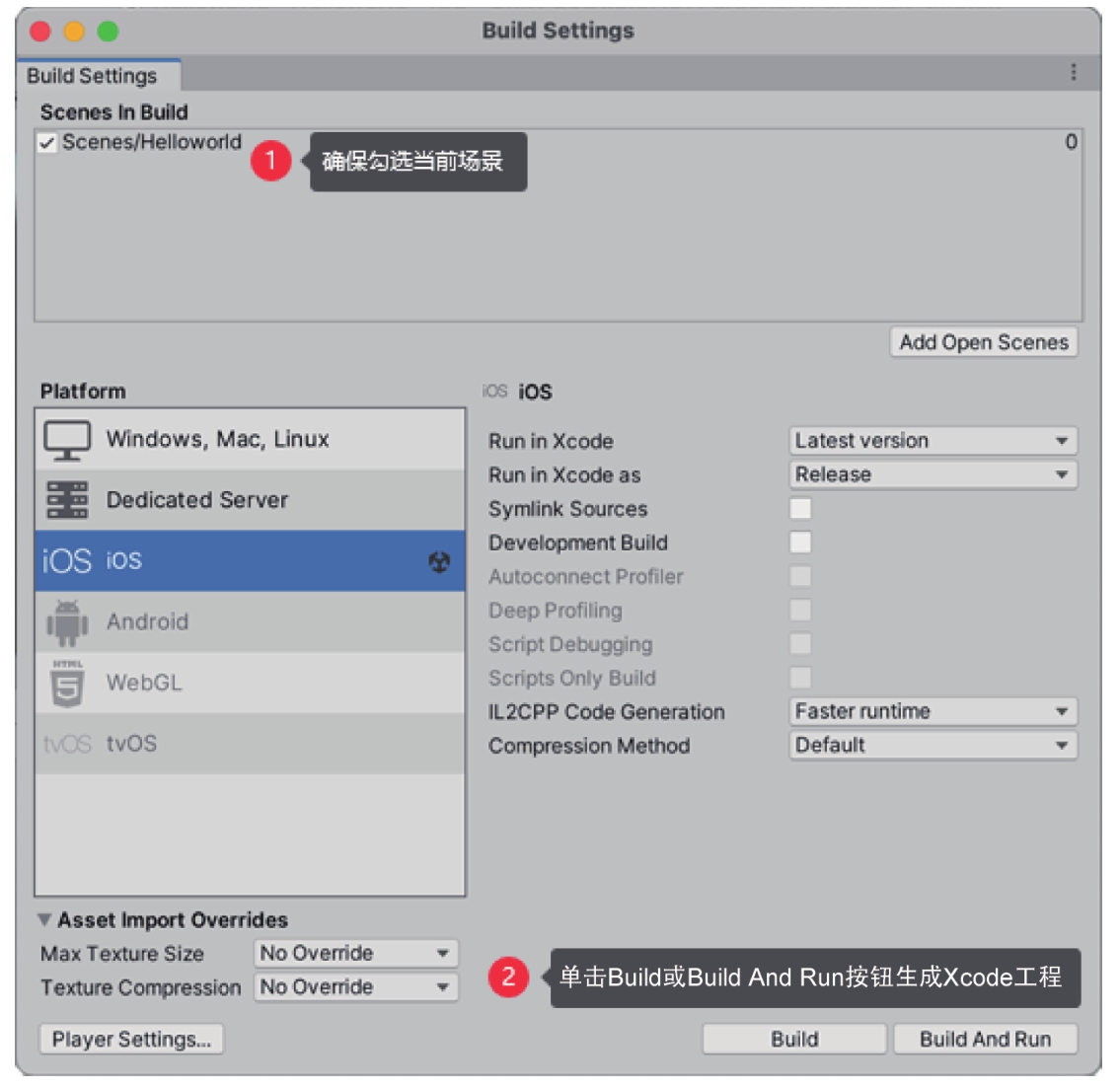
Task: Enable the Development Build checkbox
Action: coord(800,543)
